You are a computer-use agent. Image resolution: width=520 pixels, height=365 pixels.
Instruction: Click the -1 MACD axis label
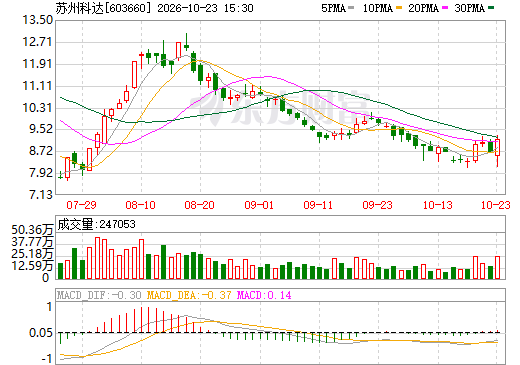[47, 359]
